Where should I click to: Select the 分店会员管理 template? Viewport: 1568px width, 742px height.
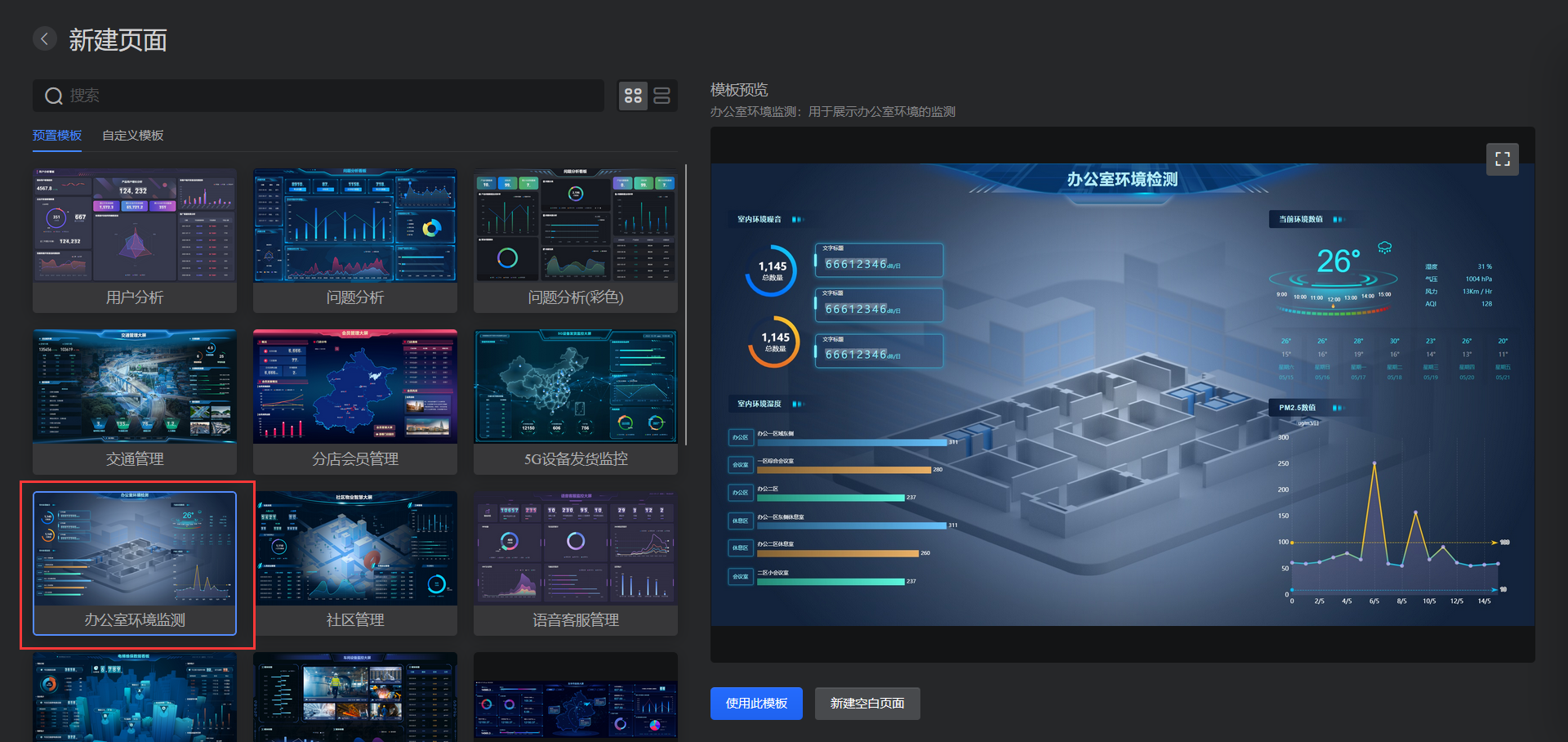[x=355, y=402]
